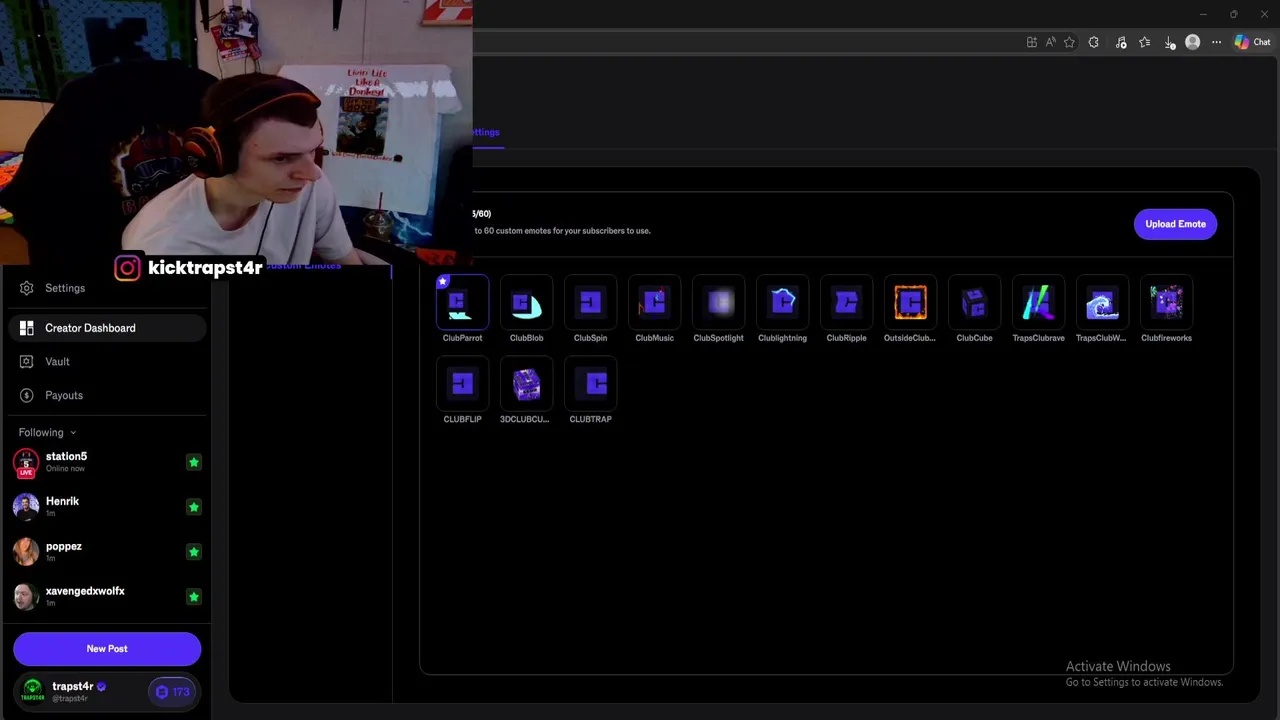Screen dimensions: 1280x720
Task: Select the ClubRipple emote
Action: point(846,303)
